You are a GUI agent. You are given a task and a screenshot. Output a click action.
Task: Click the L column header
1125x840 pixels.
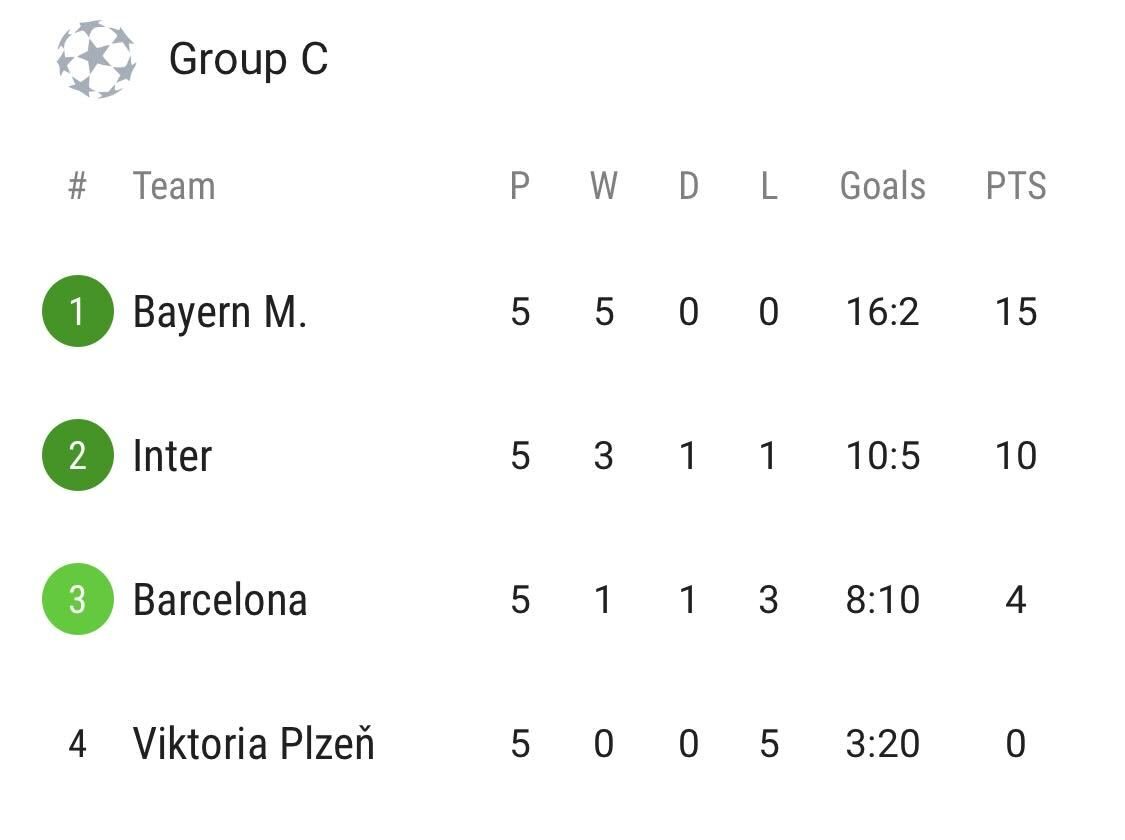(x=769, y=186)
